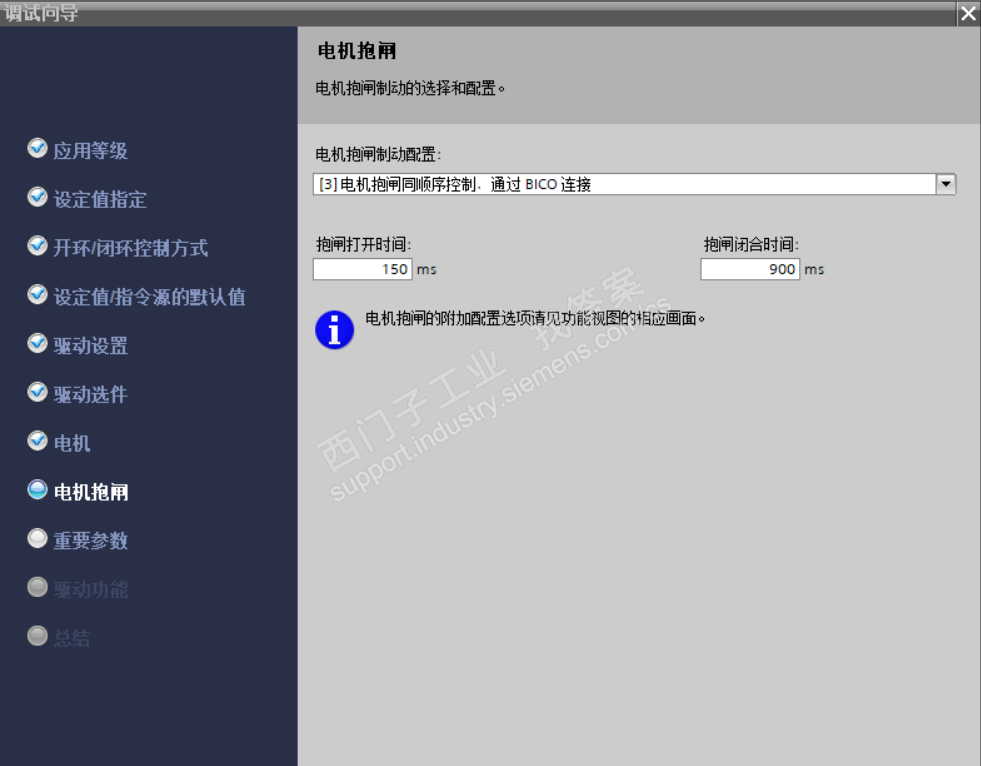
Task: Jump to the 重要参数 step
Action: (91, 541)
